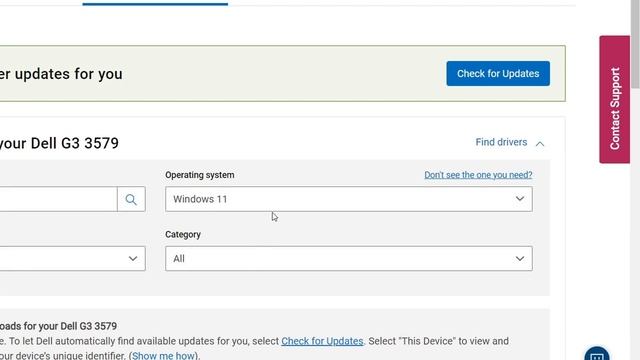Expand the dropdown left of Category
The width and height of the screenshot is (640, 360).
point(73,258)
